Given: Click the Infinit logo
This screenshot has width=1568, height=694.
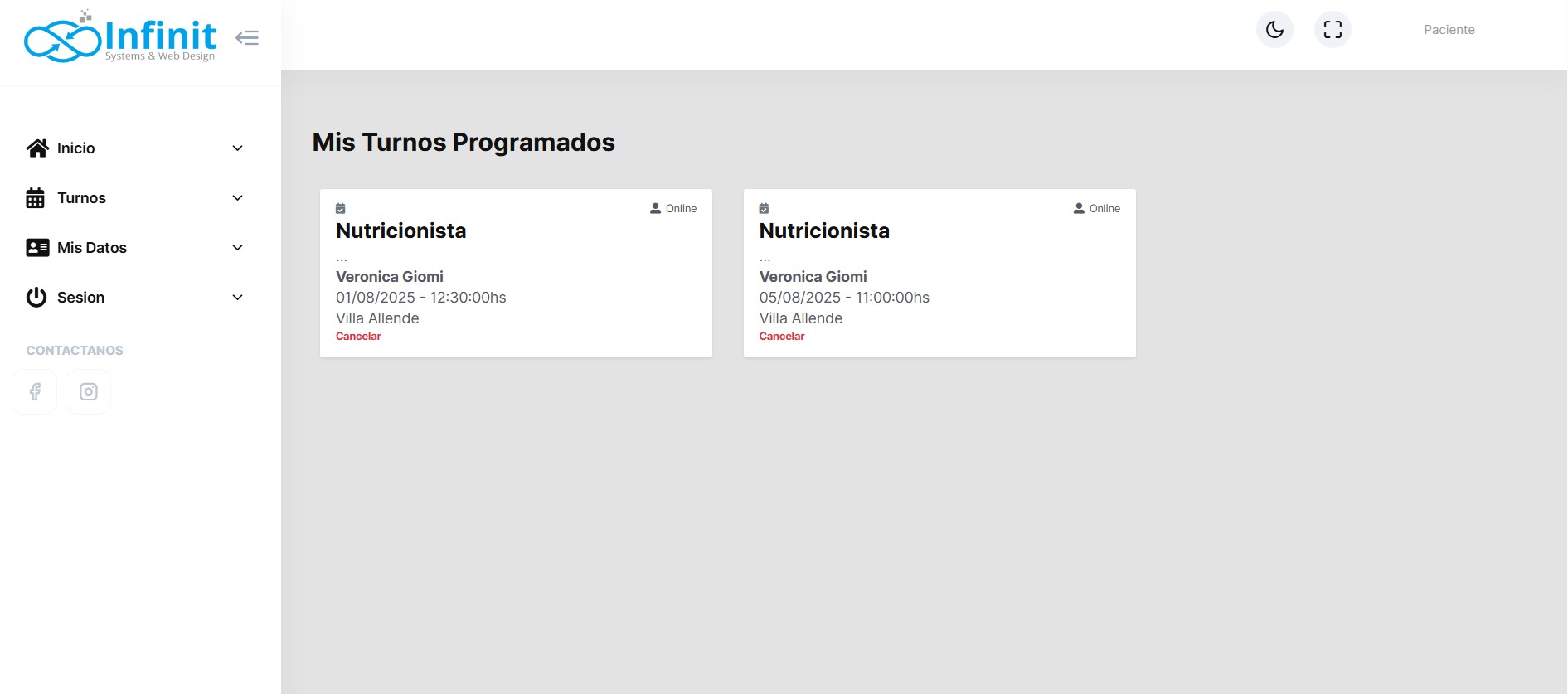Looking at the screenshot, I should coord(120,38).
